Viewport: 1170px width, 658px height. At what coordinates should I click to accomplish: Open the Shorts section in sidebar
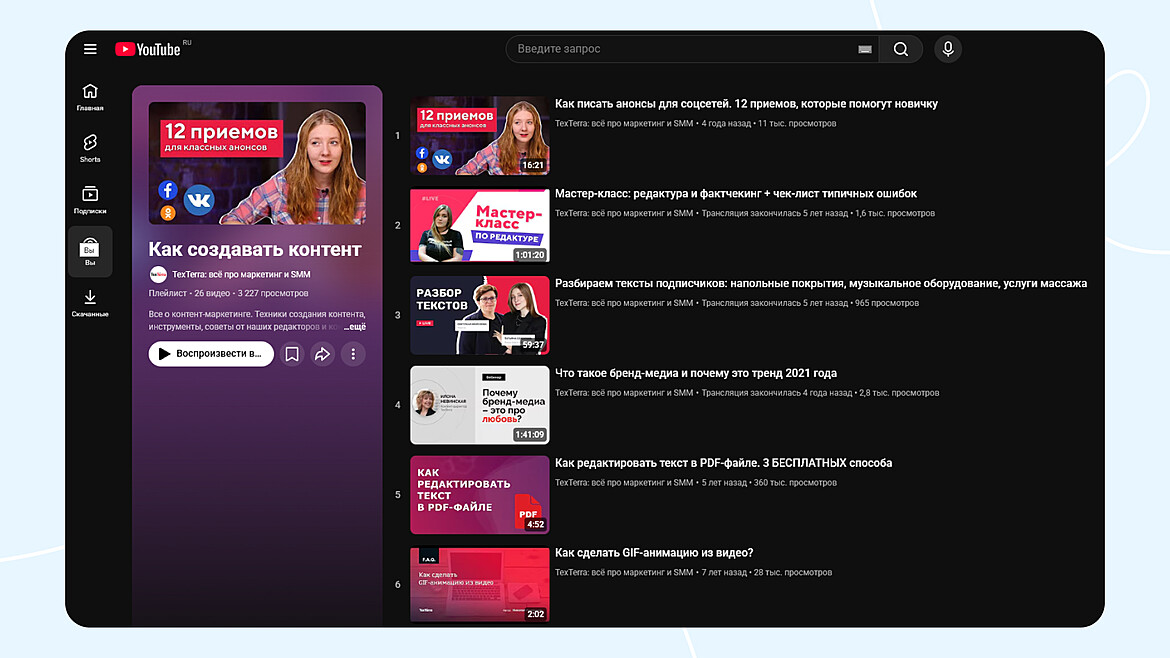coord(90,147)
